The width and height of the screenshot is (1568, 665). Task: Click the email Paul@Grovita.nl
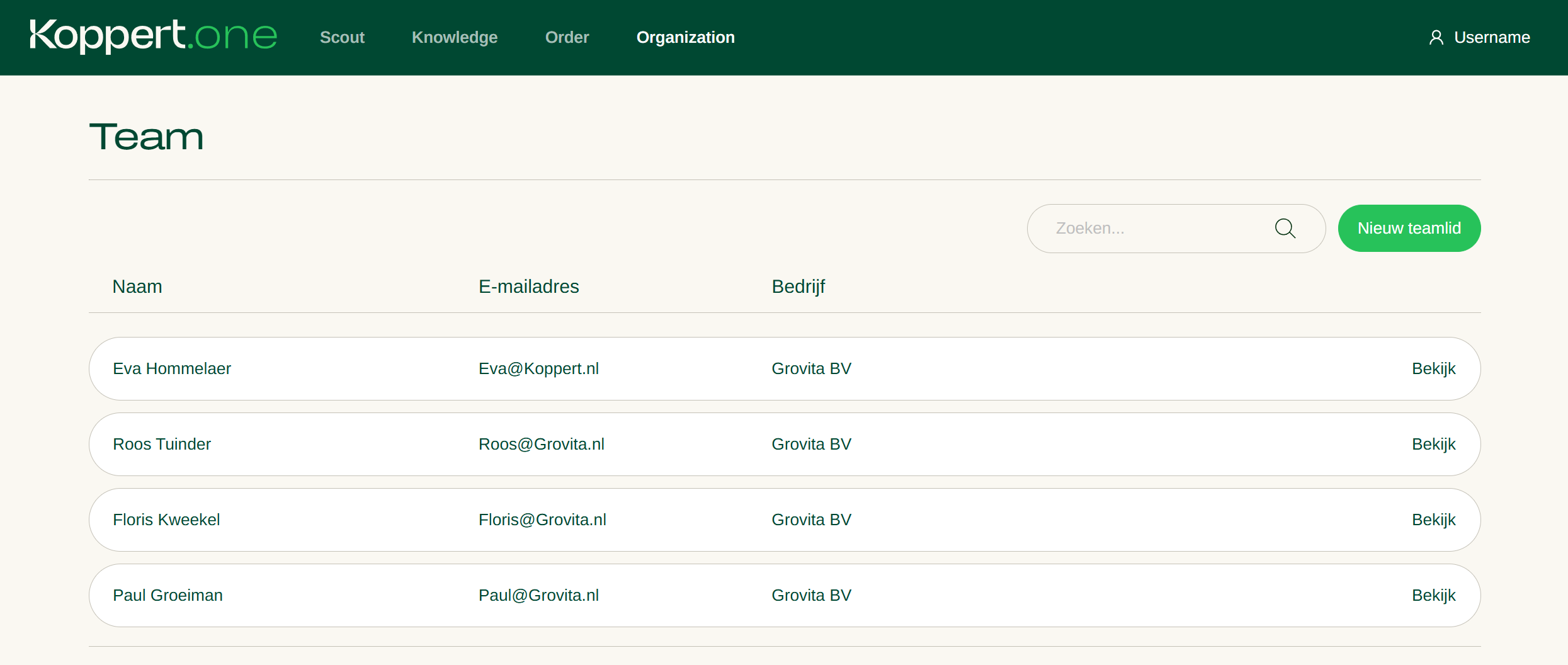pos(538,595)
